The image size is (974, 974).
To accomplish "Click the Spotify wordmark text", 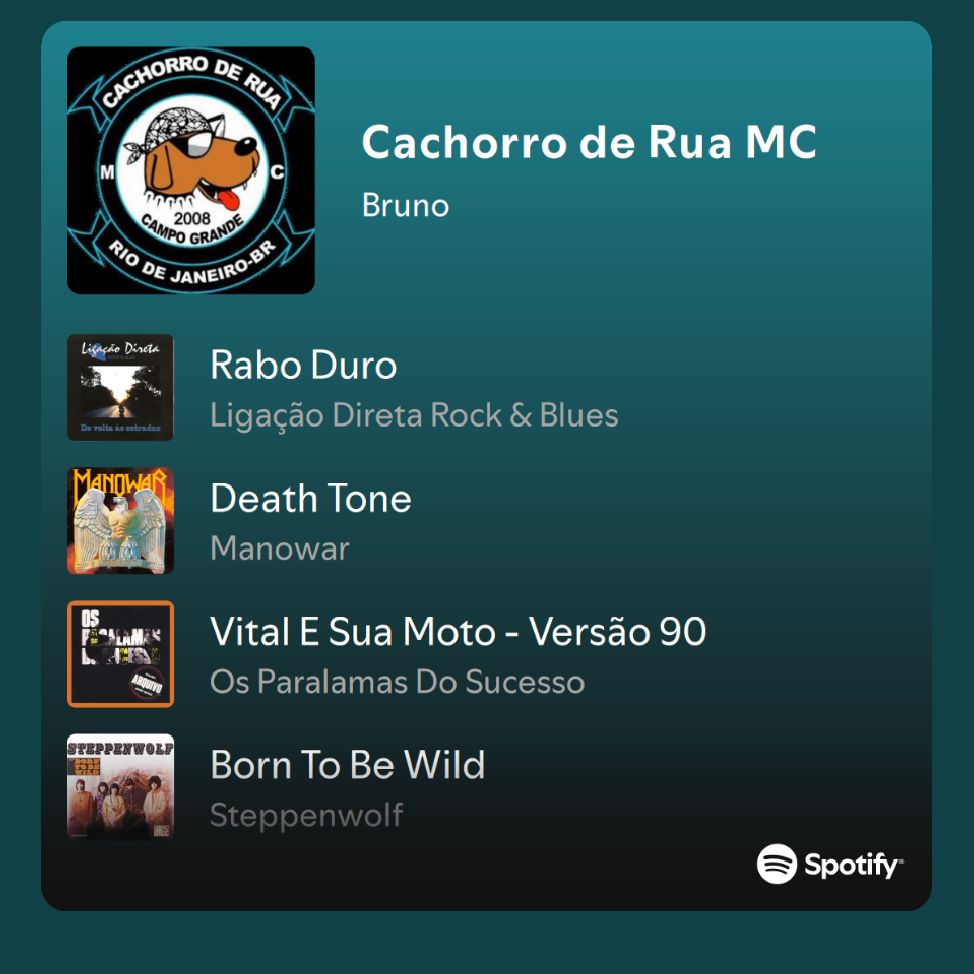I will coord(853,865).
